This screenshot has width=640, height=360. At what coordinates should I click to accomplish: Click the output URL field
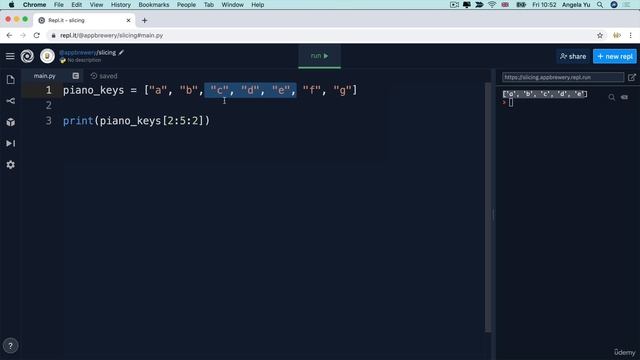[x=563, y=77]
